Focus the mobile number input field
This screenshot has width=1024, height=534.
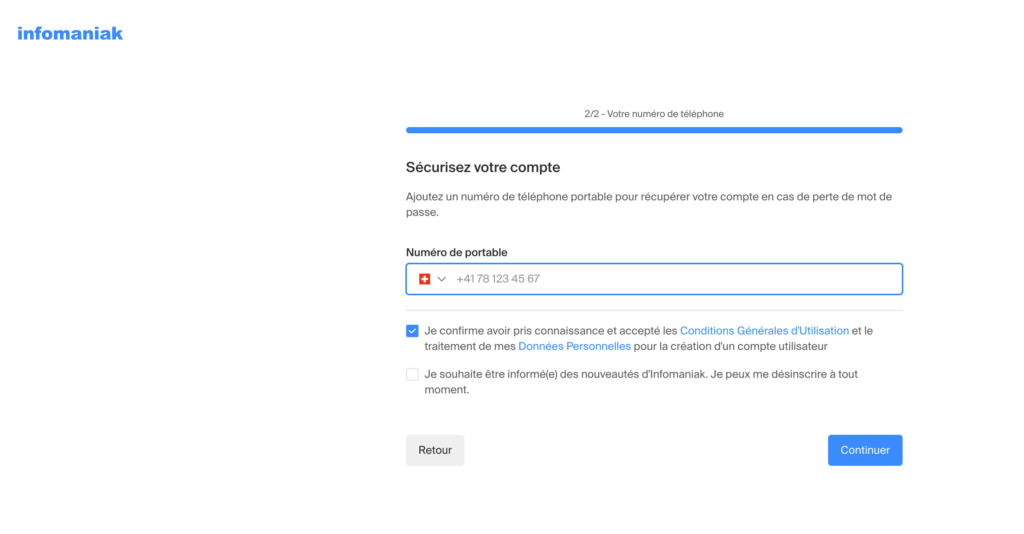coord(670,279)
